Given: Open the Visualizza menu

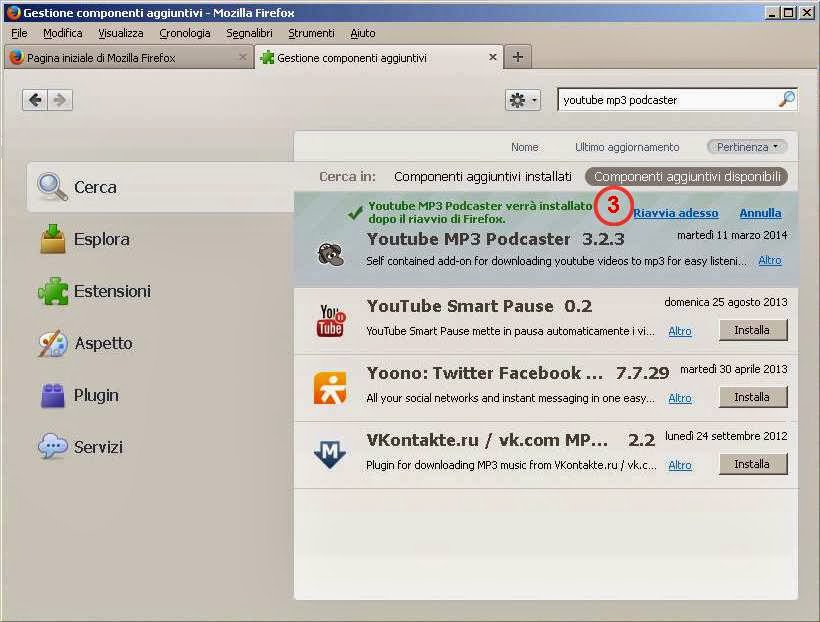Looking at the screenshot, I should click(121, 33).
